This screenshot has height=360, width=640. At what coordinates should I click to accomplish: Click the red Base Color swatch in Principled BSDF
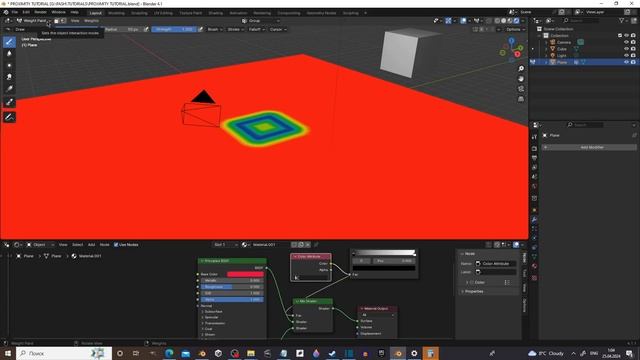tap(245, 274)
